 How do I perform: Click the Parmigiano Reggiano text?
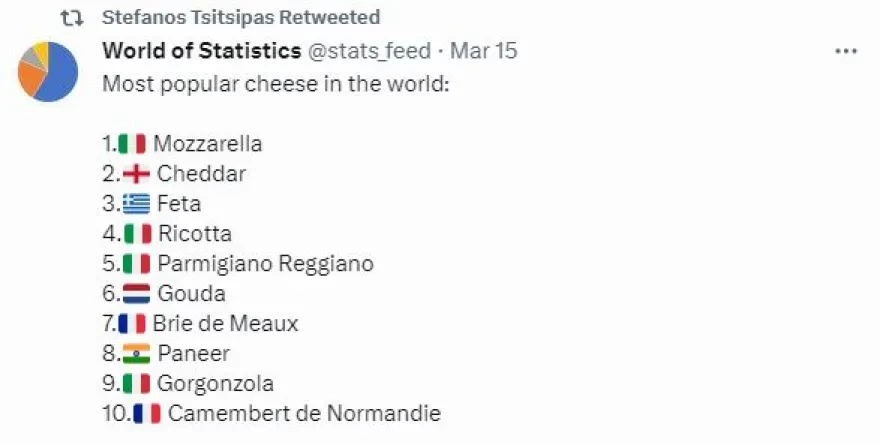pos(265,264)
